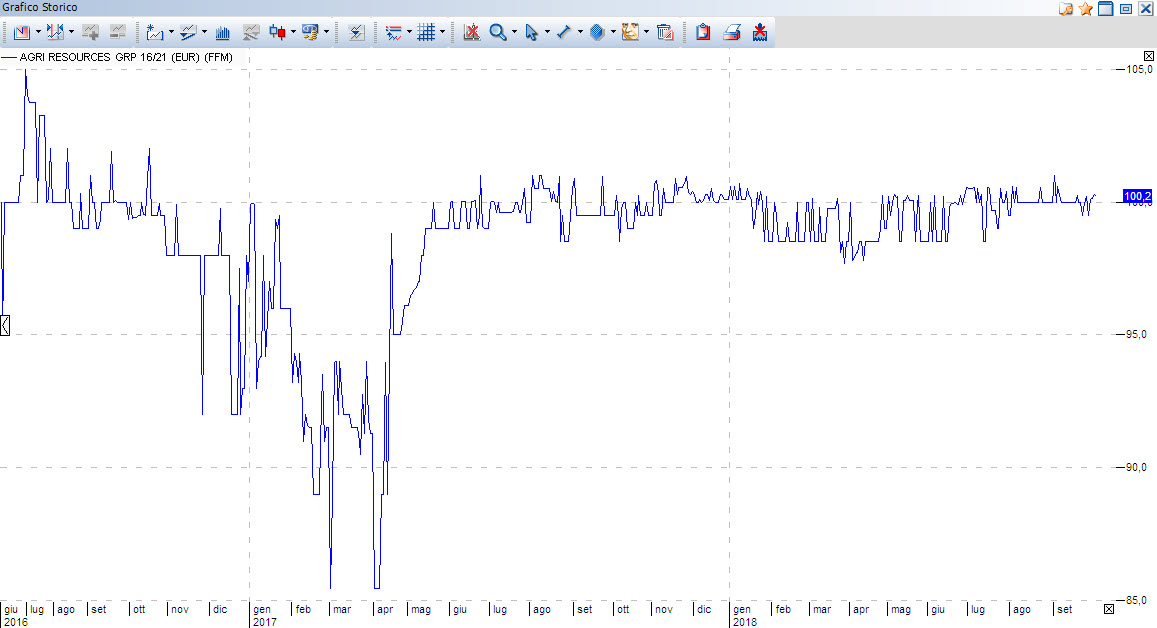Expand the dropdown beside the line study icon

click(204, 32)
